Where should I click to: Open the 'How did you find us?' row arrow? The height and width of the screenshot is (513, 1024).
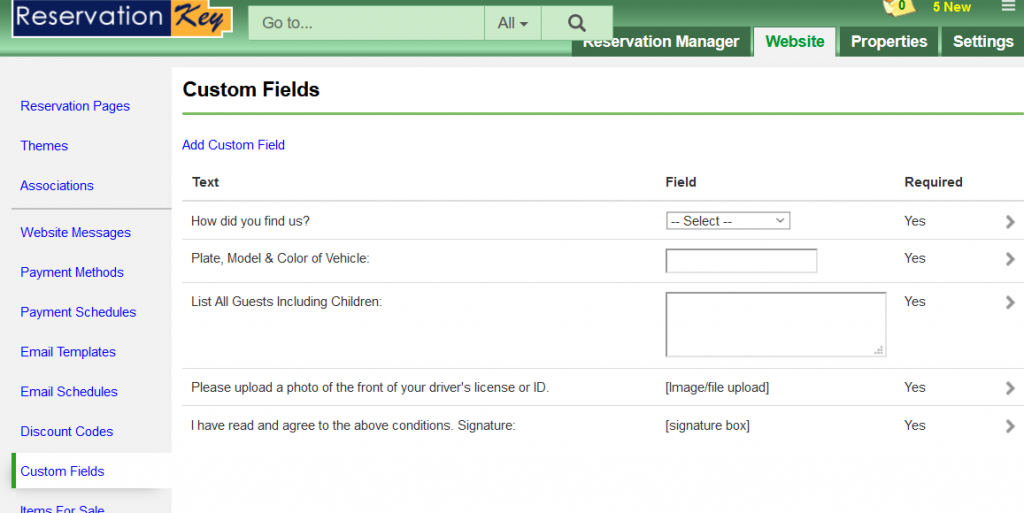pyautogui.click(x=1010, y=222)
